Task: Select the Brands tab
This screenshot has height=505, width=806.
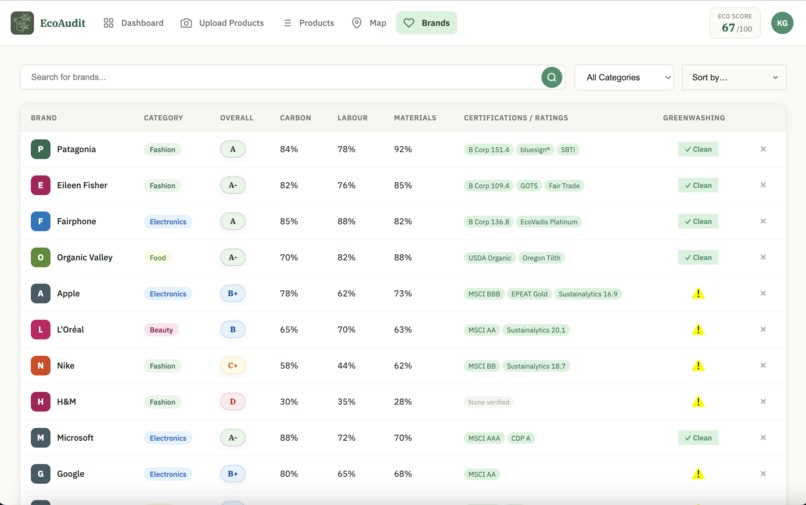Action: tap(426, 23)
